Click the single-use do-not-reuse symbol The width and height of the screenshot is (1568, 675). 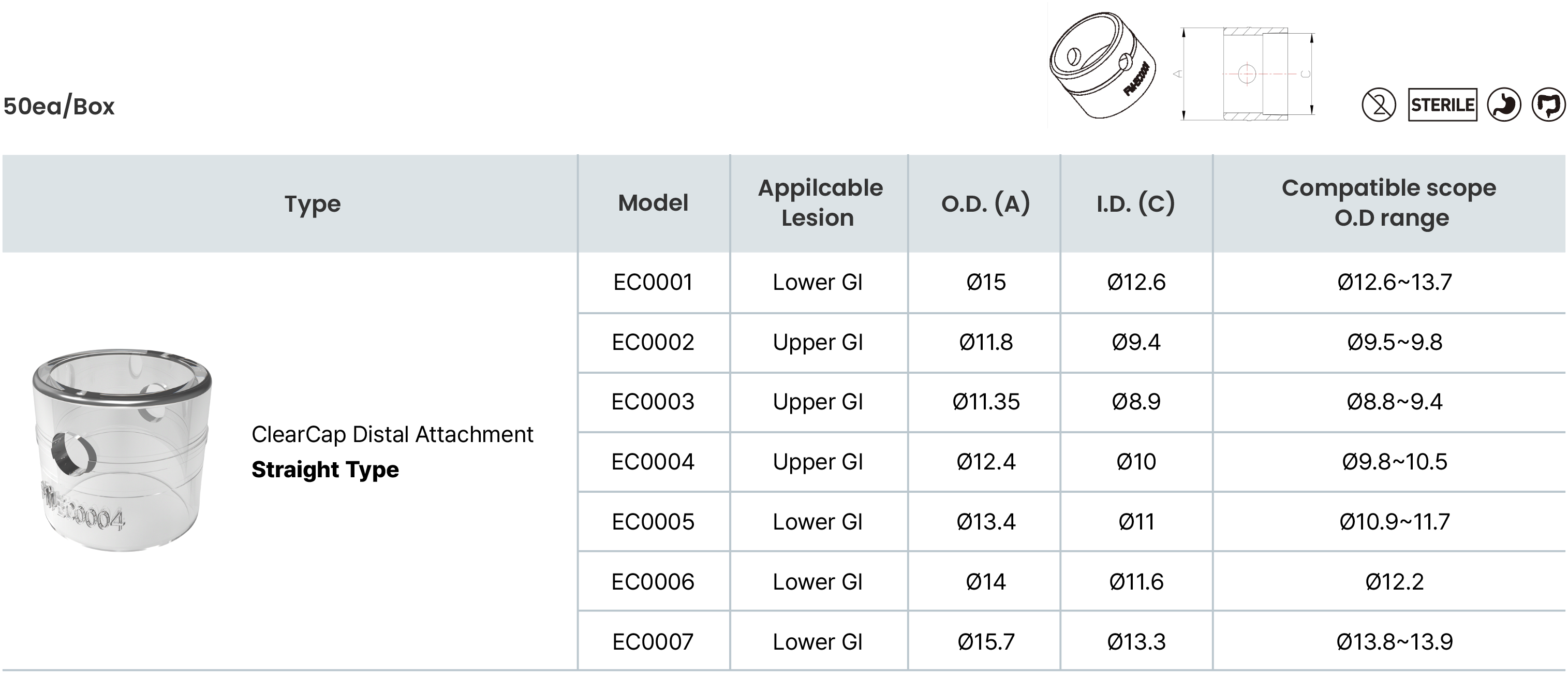coord(1378,105)
